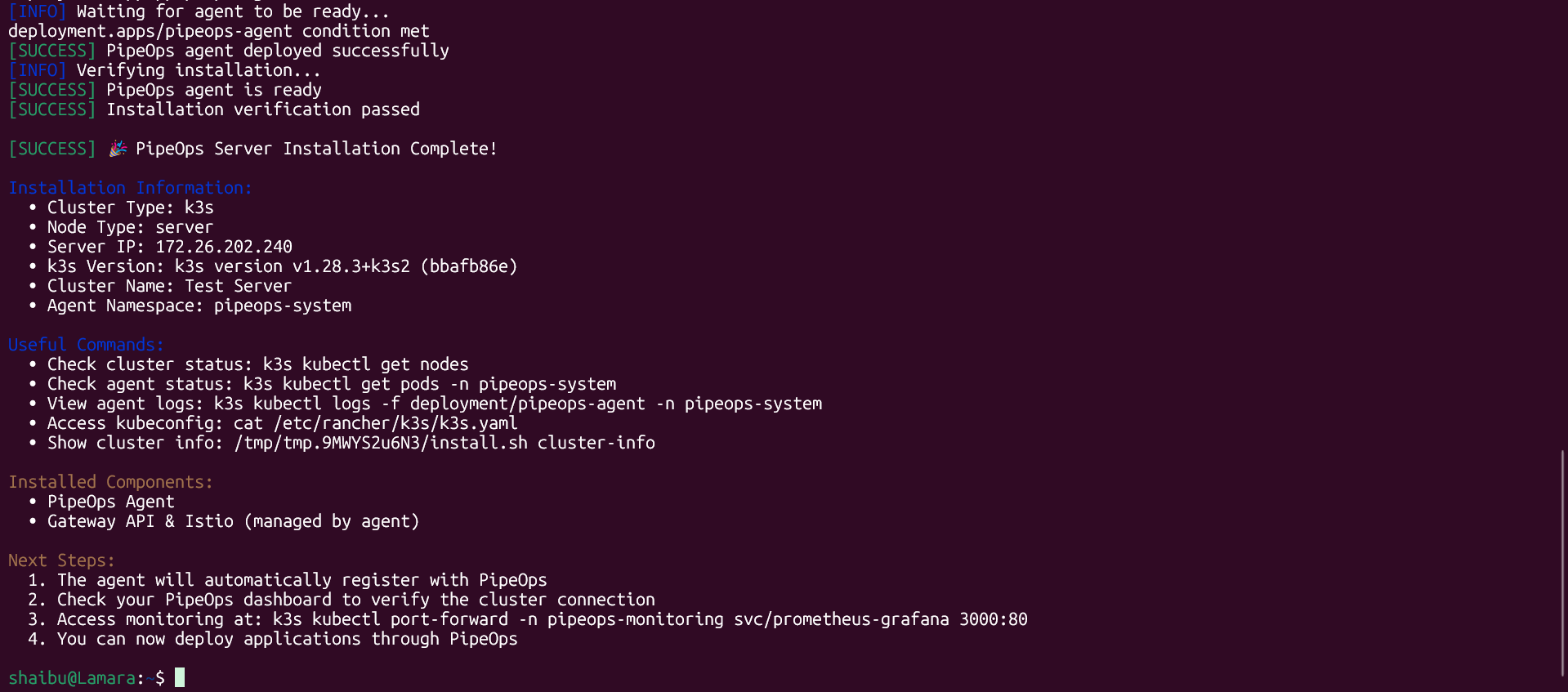The height and width of the screenshot is (692, 1568).
Task: Click the party popper emoji icon
Action: [118, 148]
